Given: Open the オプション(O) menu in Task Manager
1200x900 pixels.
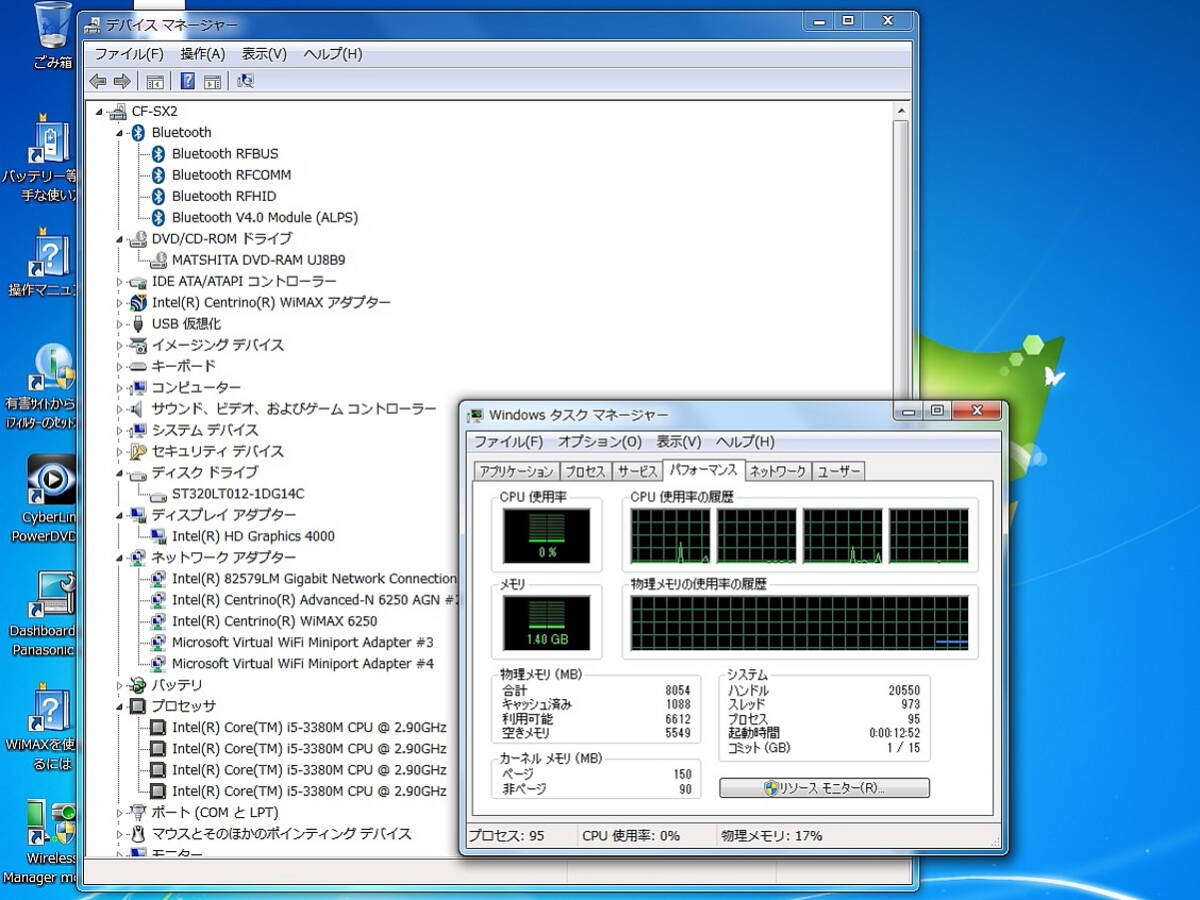Looking at the screenshot, I should tap(599, 442).
